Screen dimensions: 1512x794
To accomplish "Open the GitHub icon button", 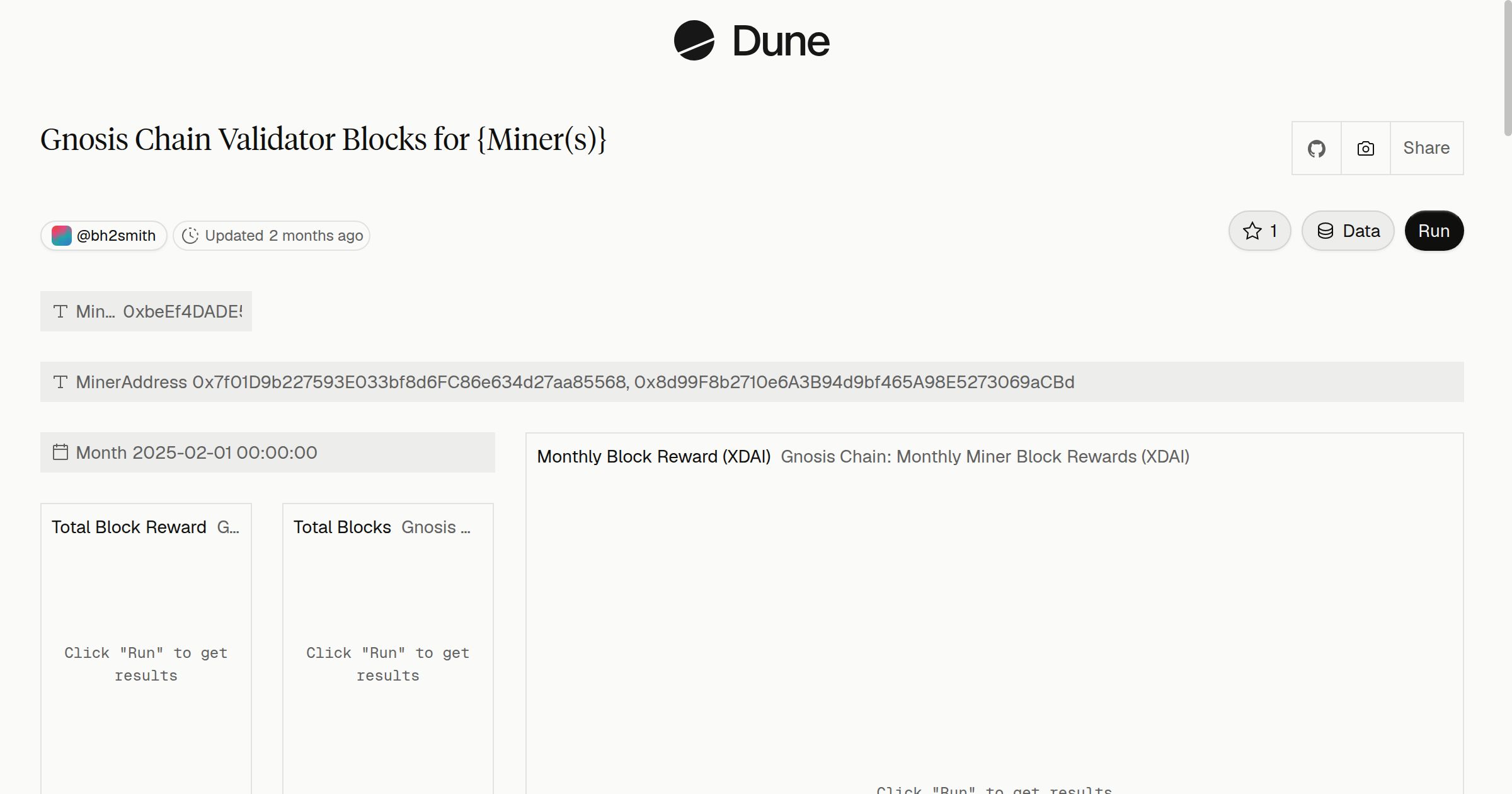I will coord(1317,148).
